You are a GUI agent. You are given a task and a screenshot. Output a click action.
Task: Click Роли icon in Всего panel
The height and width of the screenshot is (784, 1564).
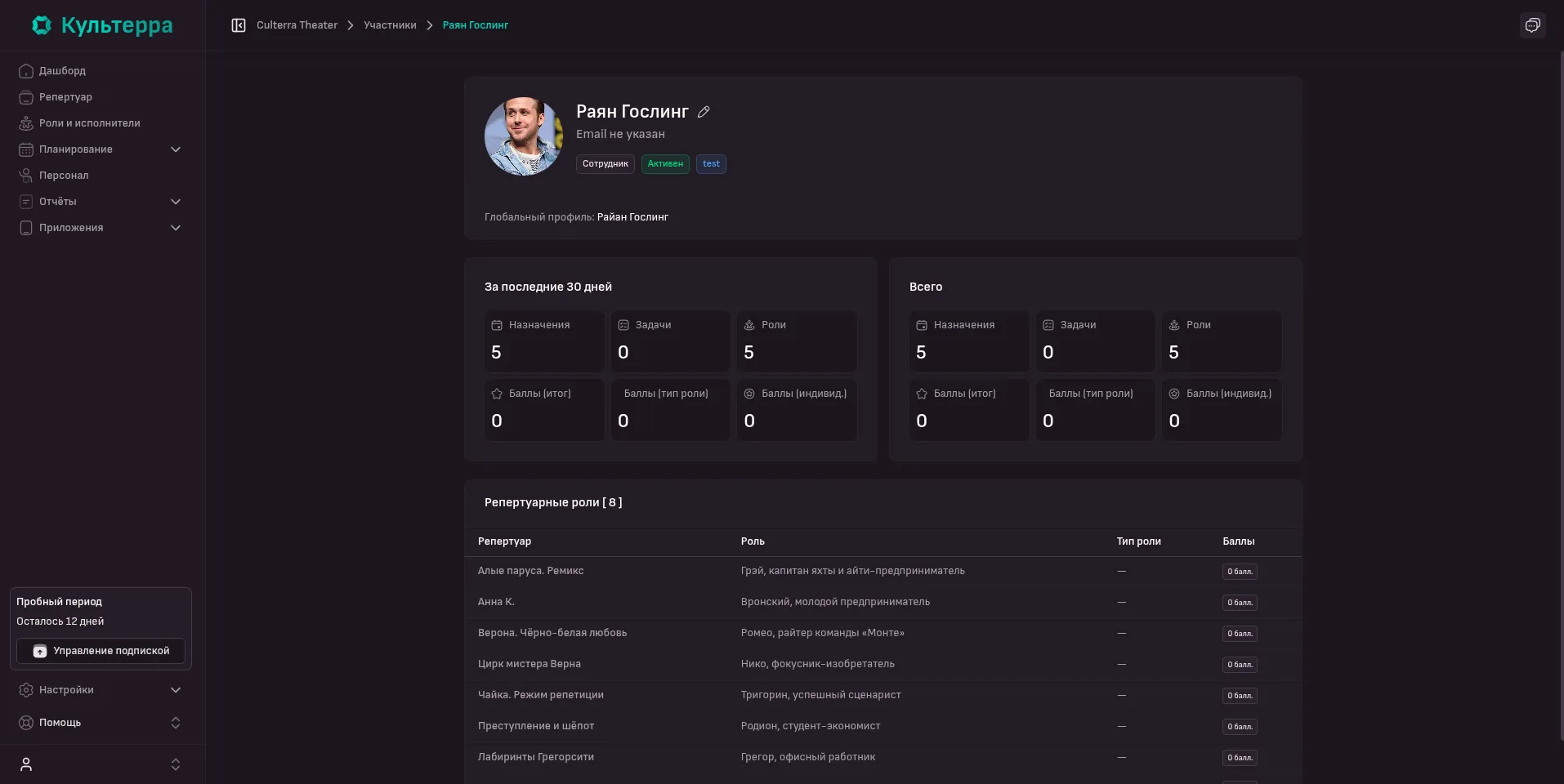click(1174, 325)
